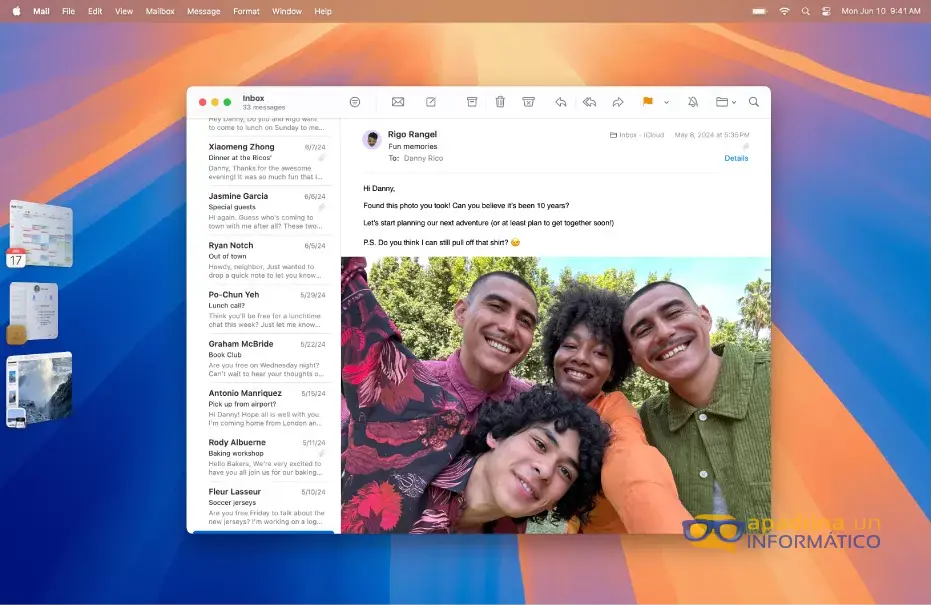Viewport: 932px width, 606px height.
Task: Archive the selected message
Action: click(472, 102)
